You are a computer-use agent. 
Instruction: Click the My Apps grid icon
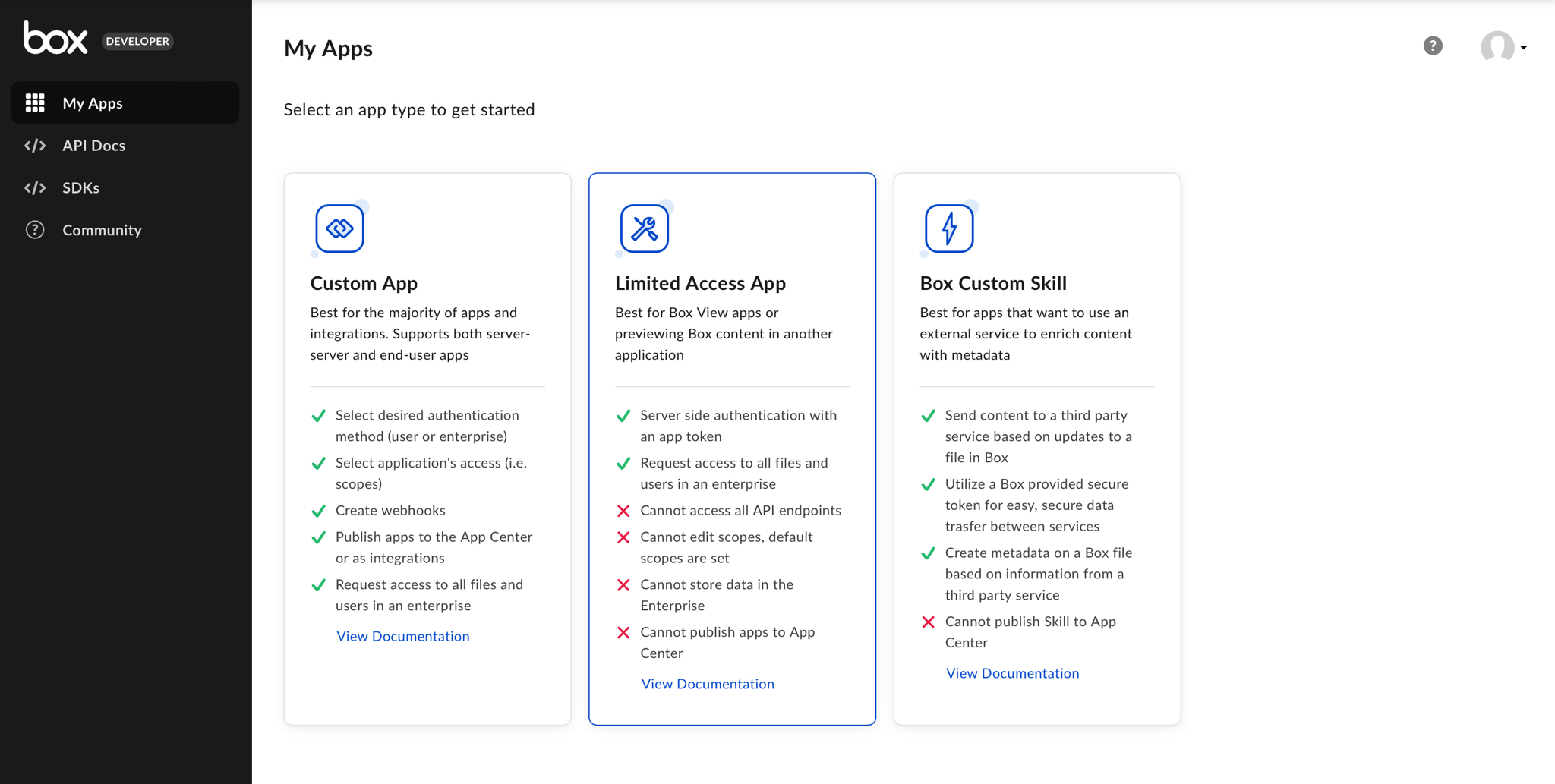[x=35, y=102]
